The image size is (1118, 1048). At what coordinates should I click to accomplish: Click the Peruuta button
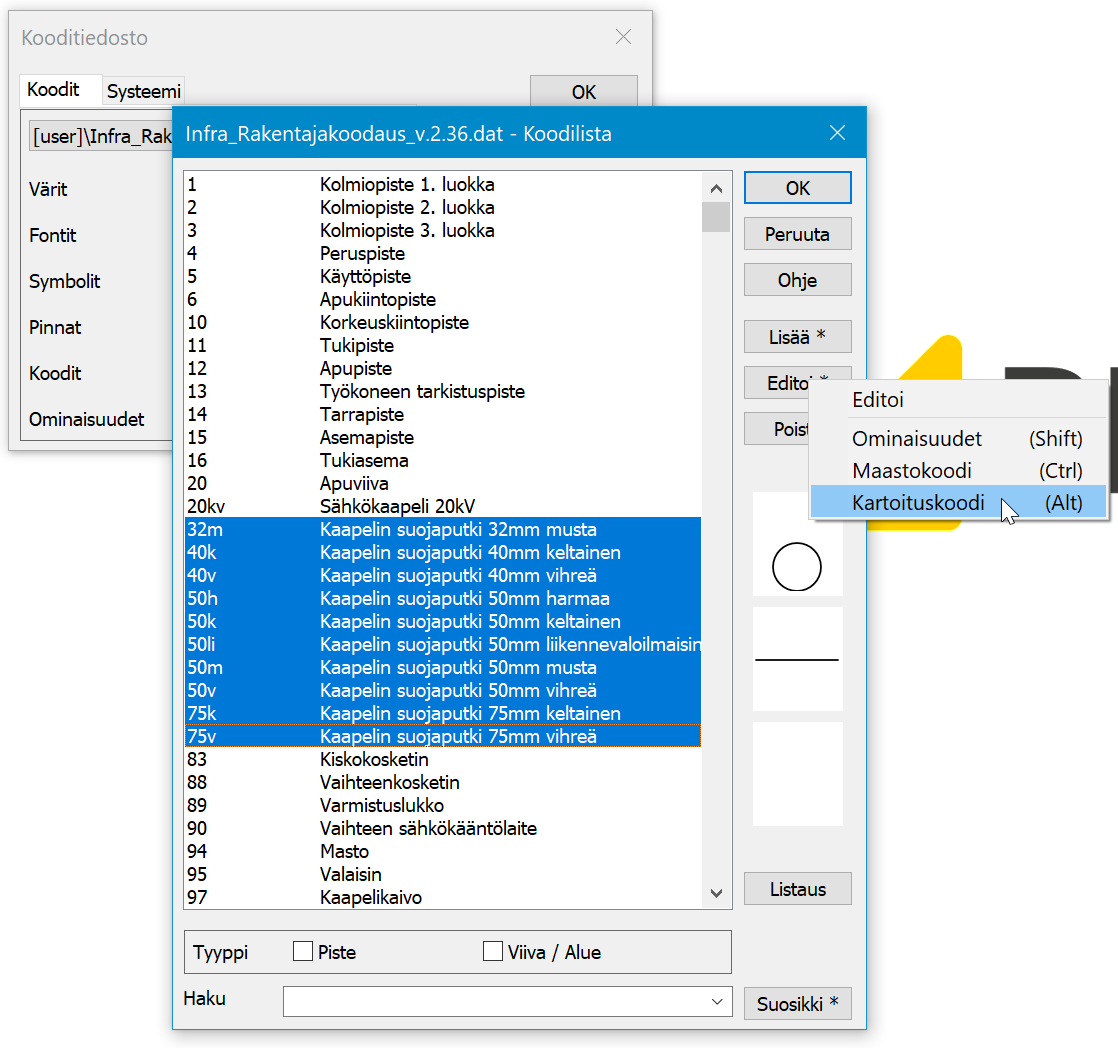[x=797, y=234]
